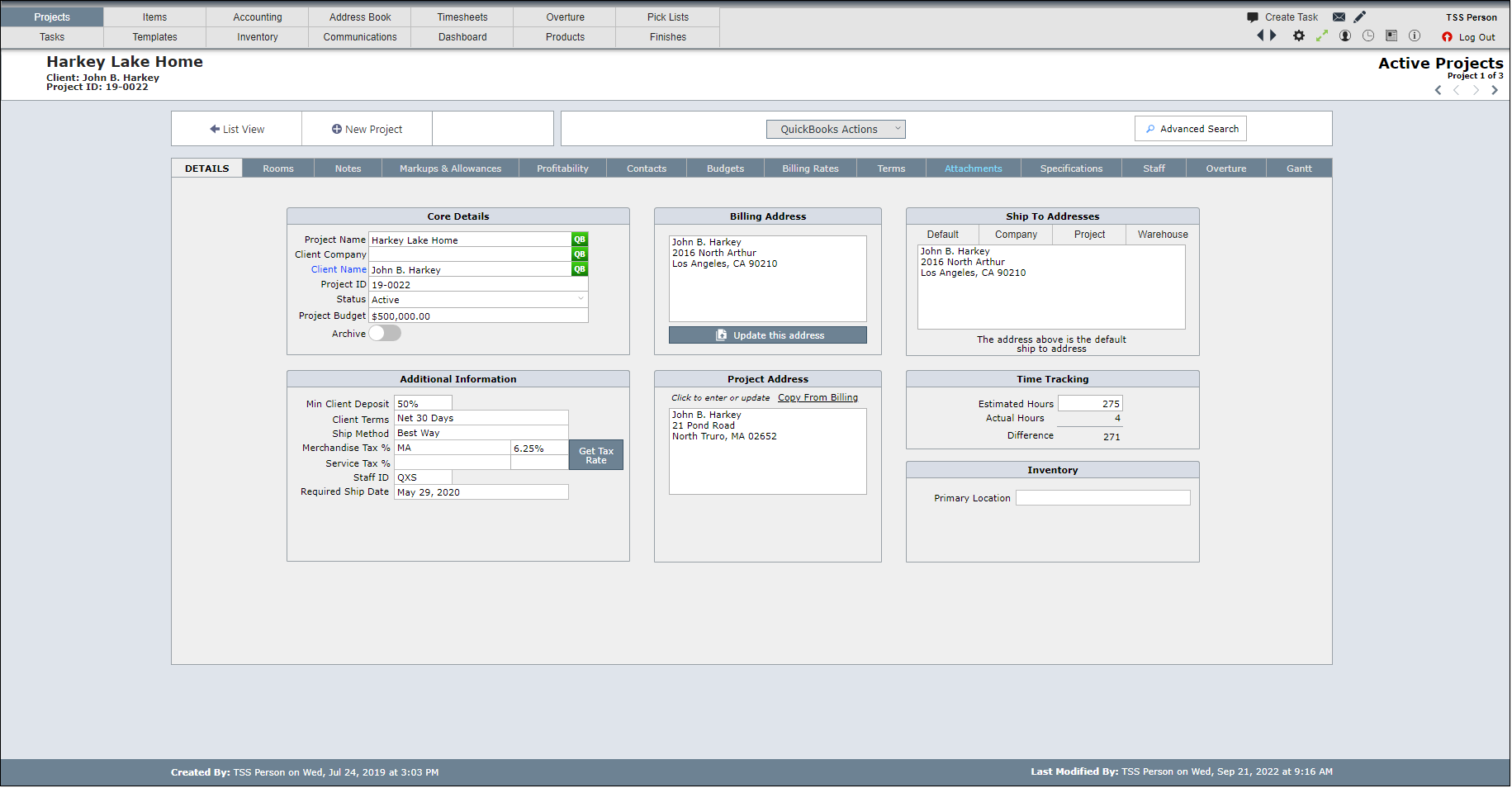Click the Create Task speech bubble icon
The image size is (1512, 788).
point(1253,17)
